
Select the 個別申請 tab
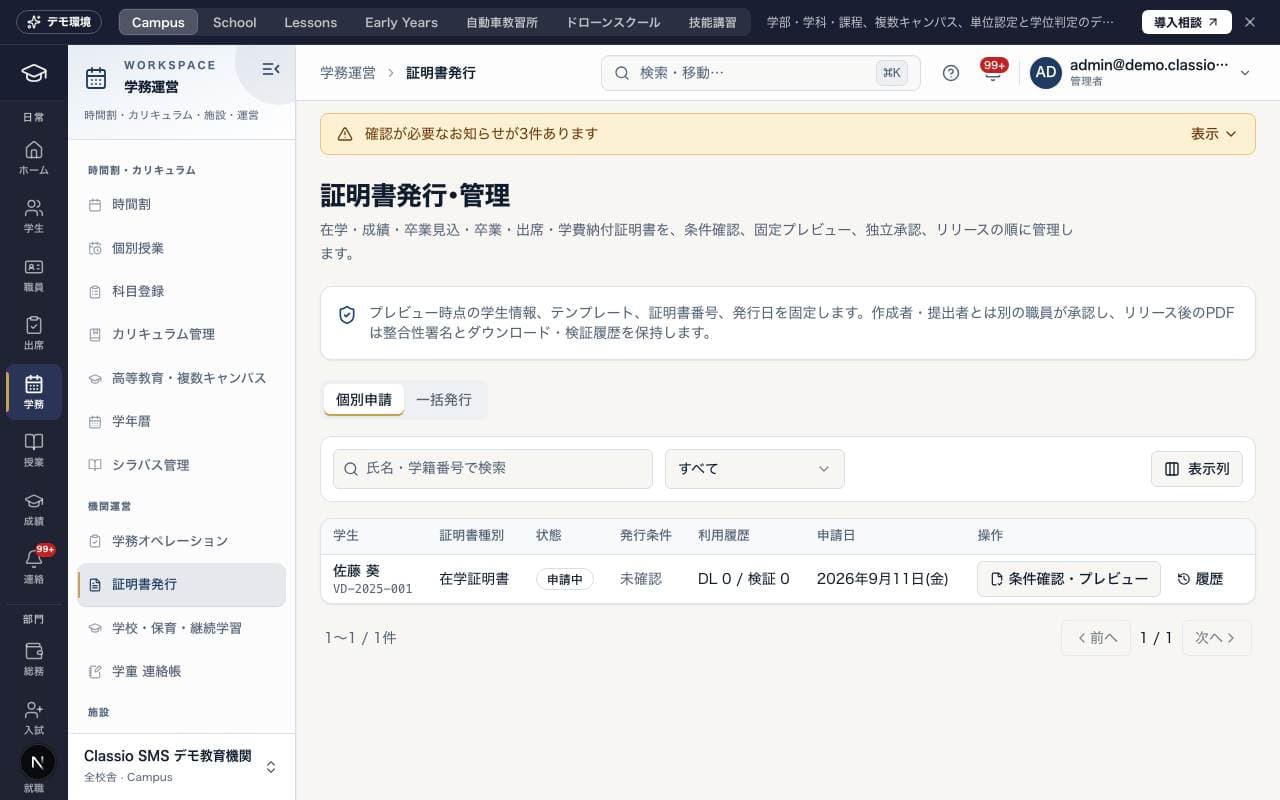[x=364, y=399]
